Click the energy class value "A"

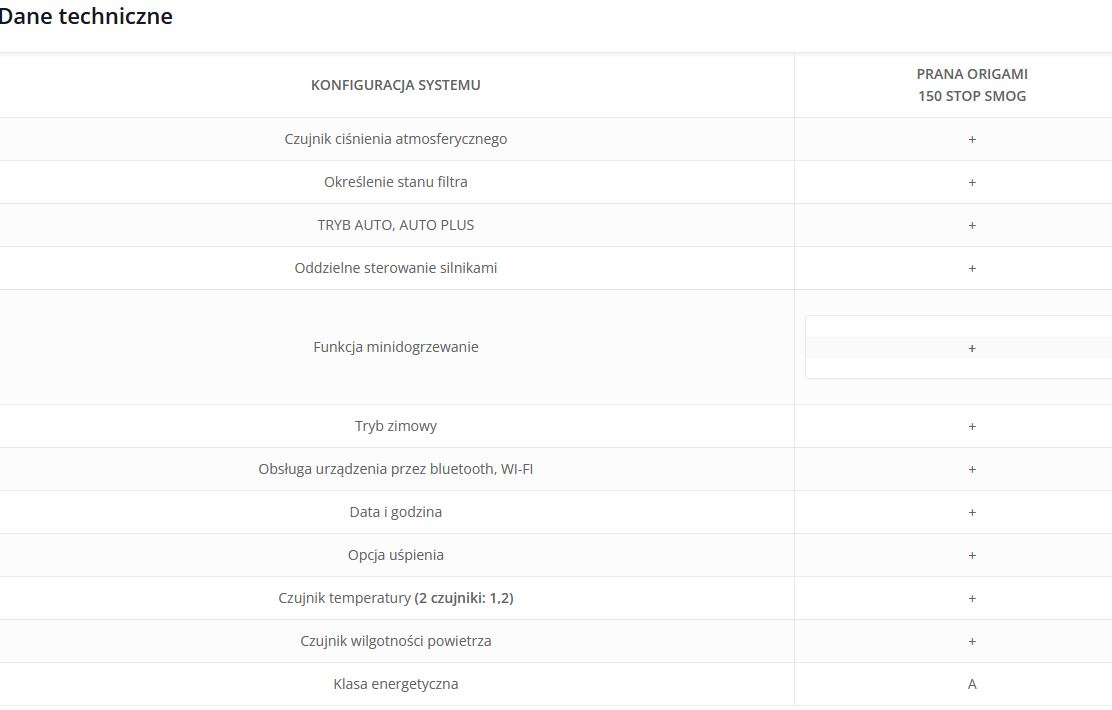(x=971, y=684)
